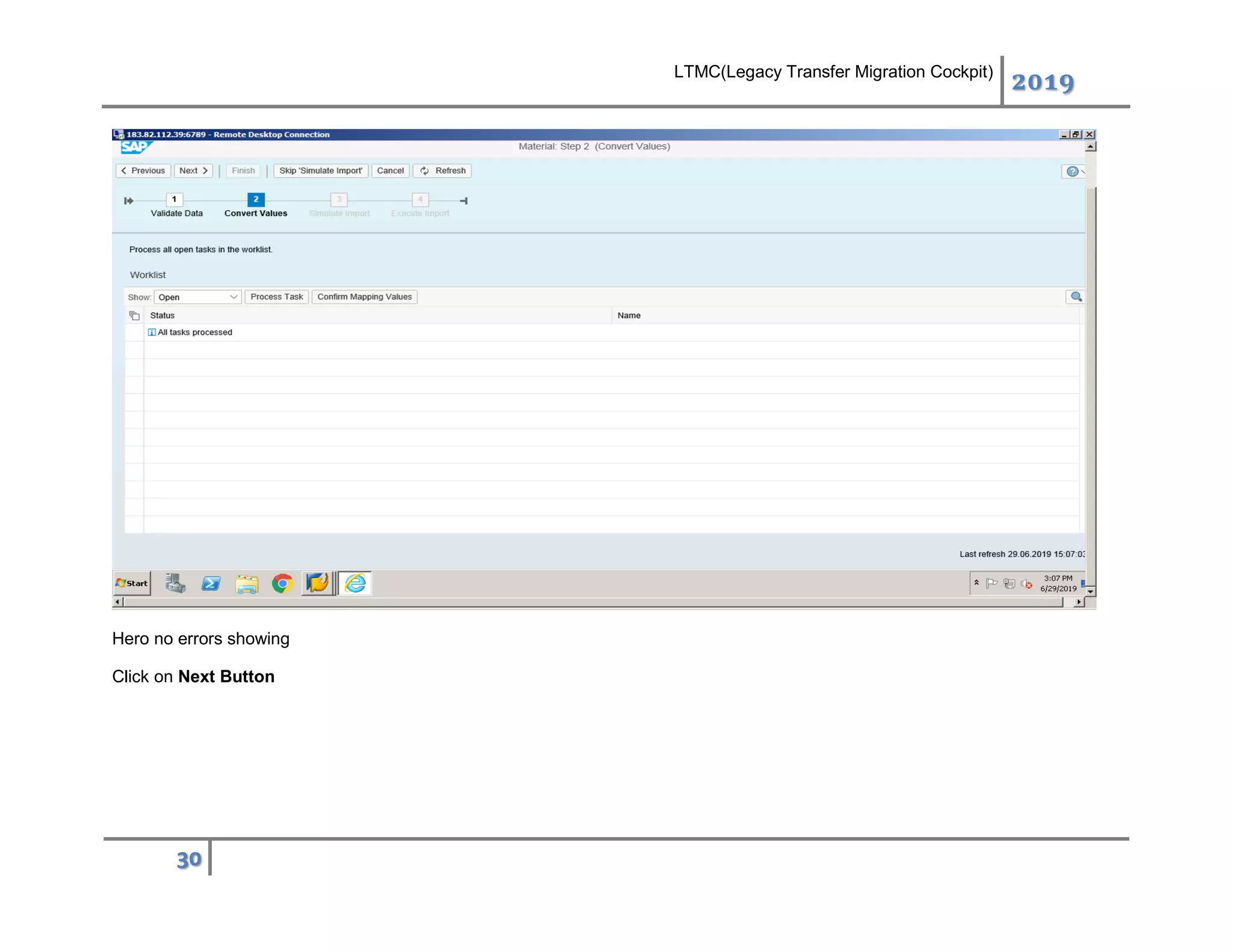This screenshot has height=952, width=1233.
Task: Click the Server Manager taskbar icon
Action: (x=175, y=583)
